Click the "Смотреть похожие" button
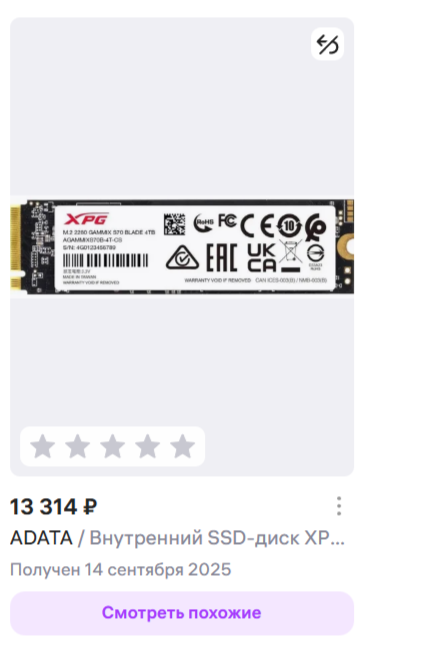 click(182, 613)
